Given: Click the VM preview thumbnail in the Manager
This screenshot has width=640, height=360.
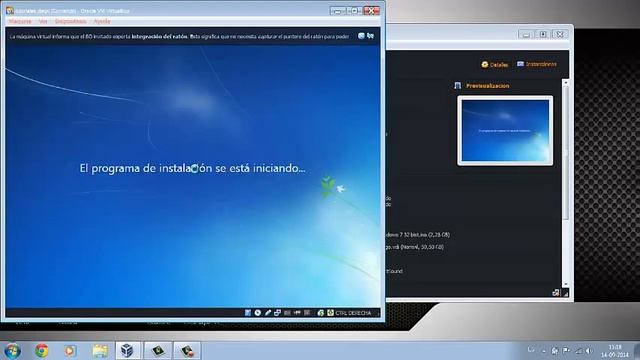Looking at the screenshot, I should (x=505, y=131).
